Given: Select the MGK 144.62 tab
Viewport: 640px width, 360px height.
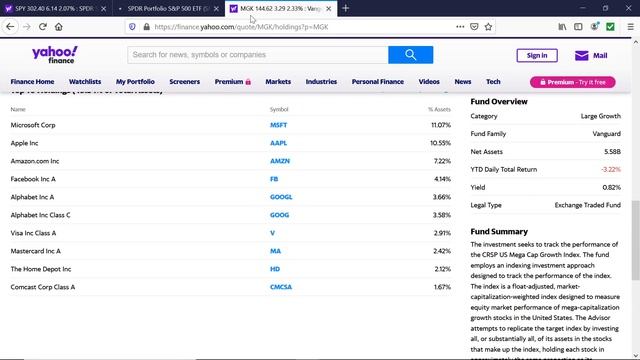Looking at the screenshot, I should click(281, 9).
